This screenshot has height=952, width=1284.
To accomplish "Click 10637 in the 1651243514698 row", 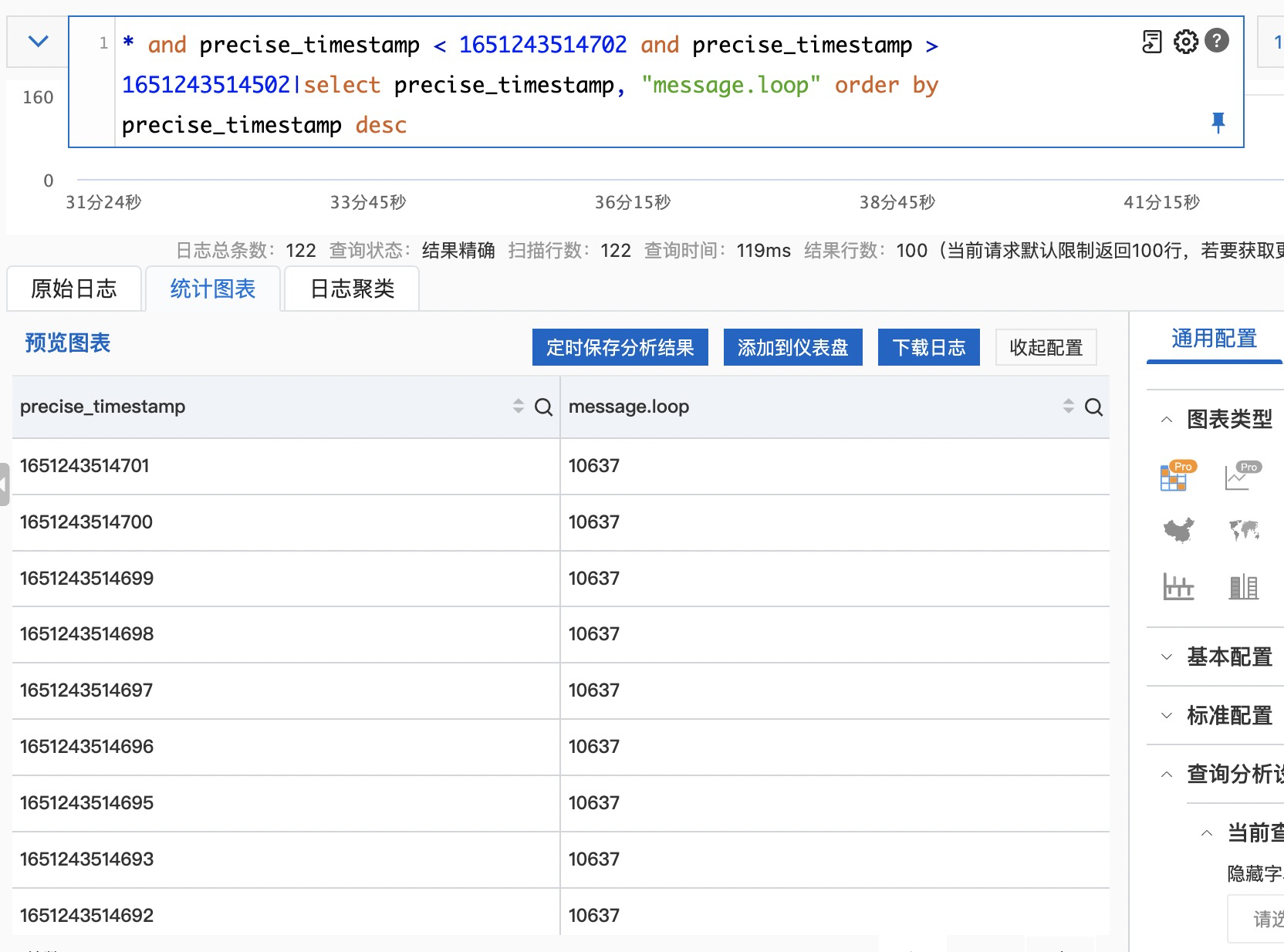I will pos(594,634).
